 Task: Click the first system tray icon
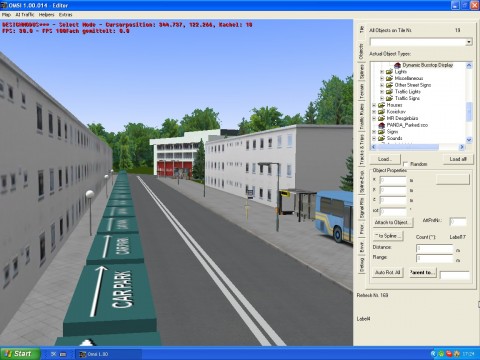coord(433,354)
